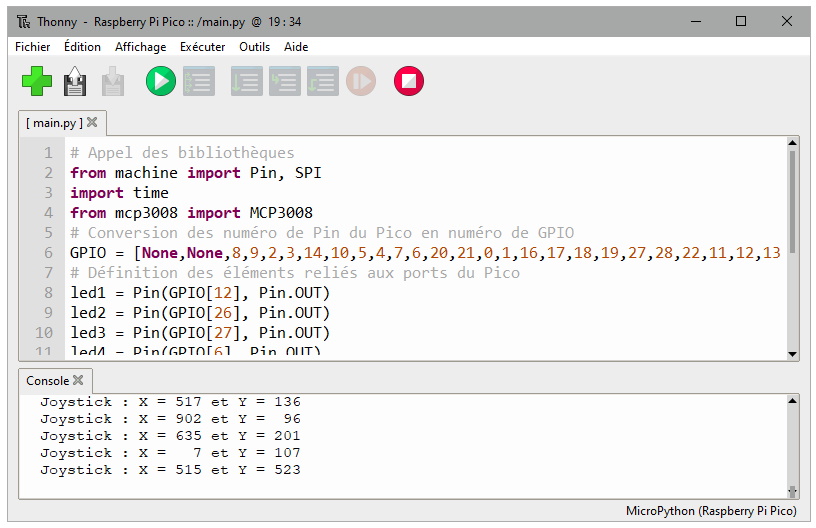Close the Console panel tab

tap(78, 380)
